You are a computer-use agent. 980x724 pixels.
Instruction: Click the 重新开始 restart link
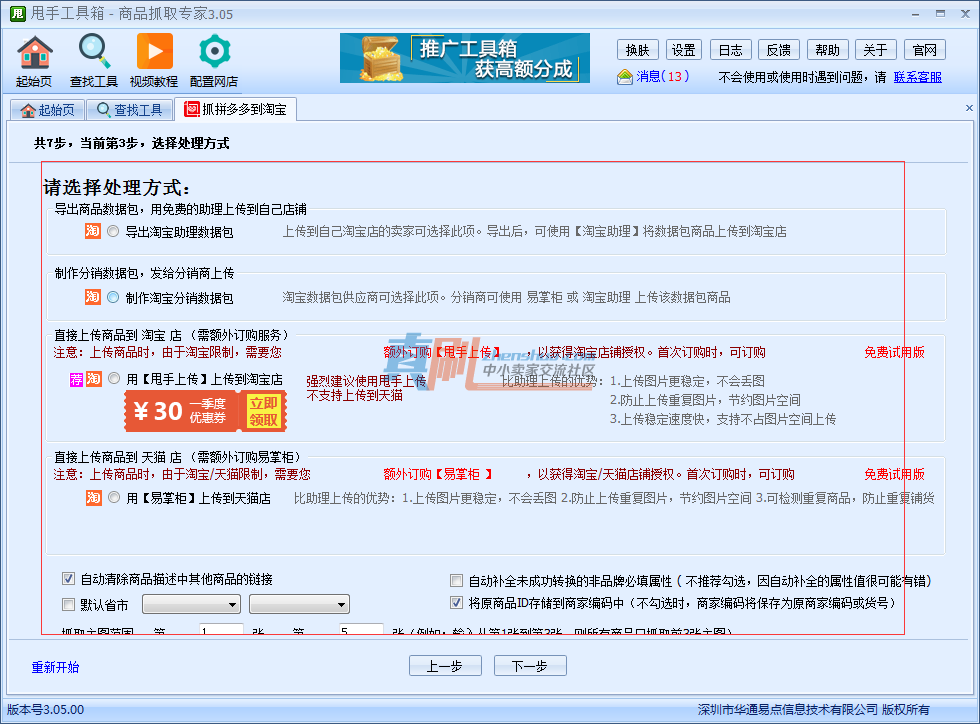(56, 667)
